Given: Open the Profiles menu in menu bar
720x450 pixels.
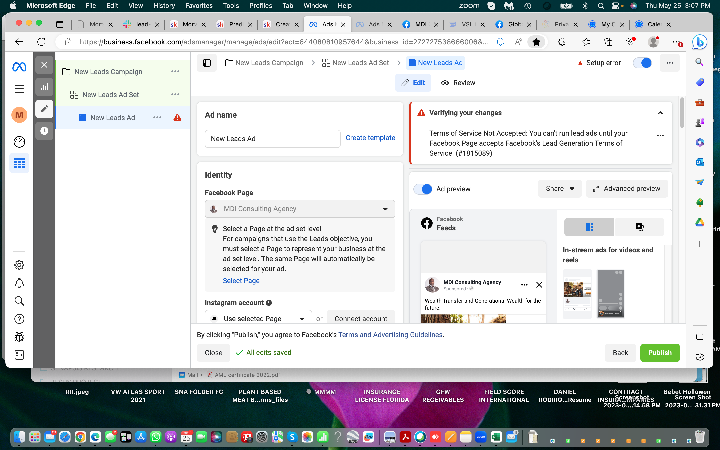Looking at the screenshot, I should click(x=260, y=6).
